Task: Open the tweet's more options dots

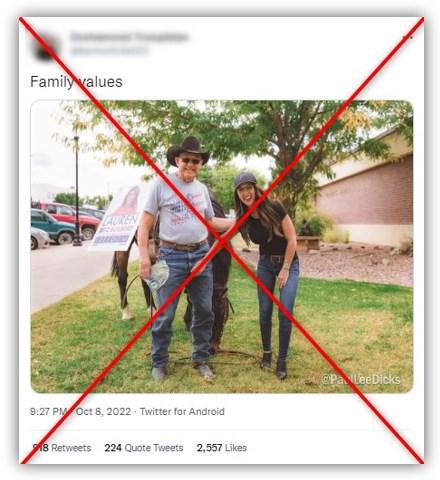Action: 407,37
